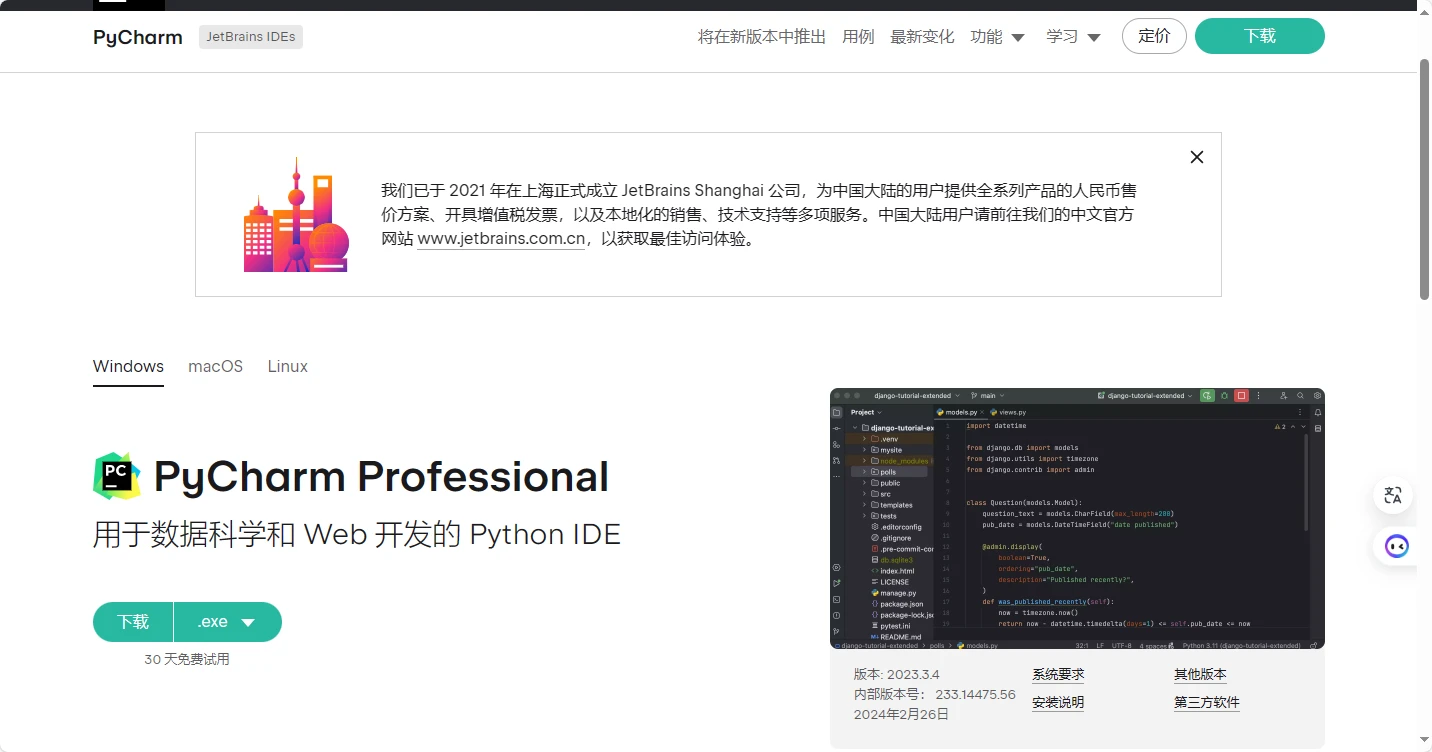This screenshot has width=1432, height=752.
Task: Switch to the macOS tab
Action: pos(216,366)
